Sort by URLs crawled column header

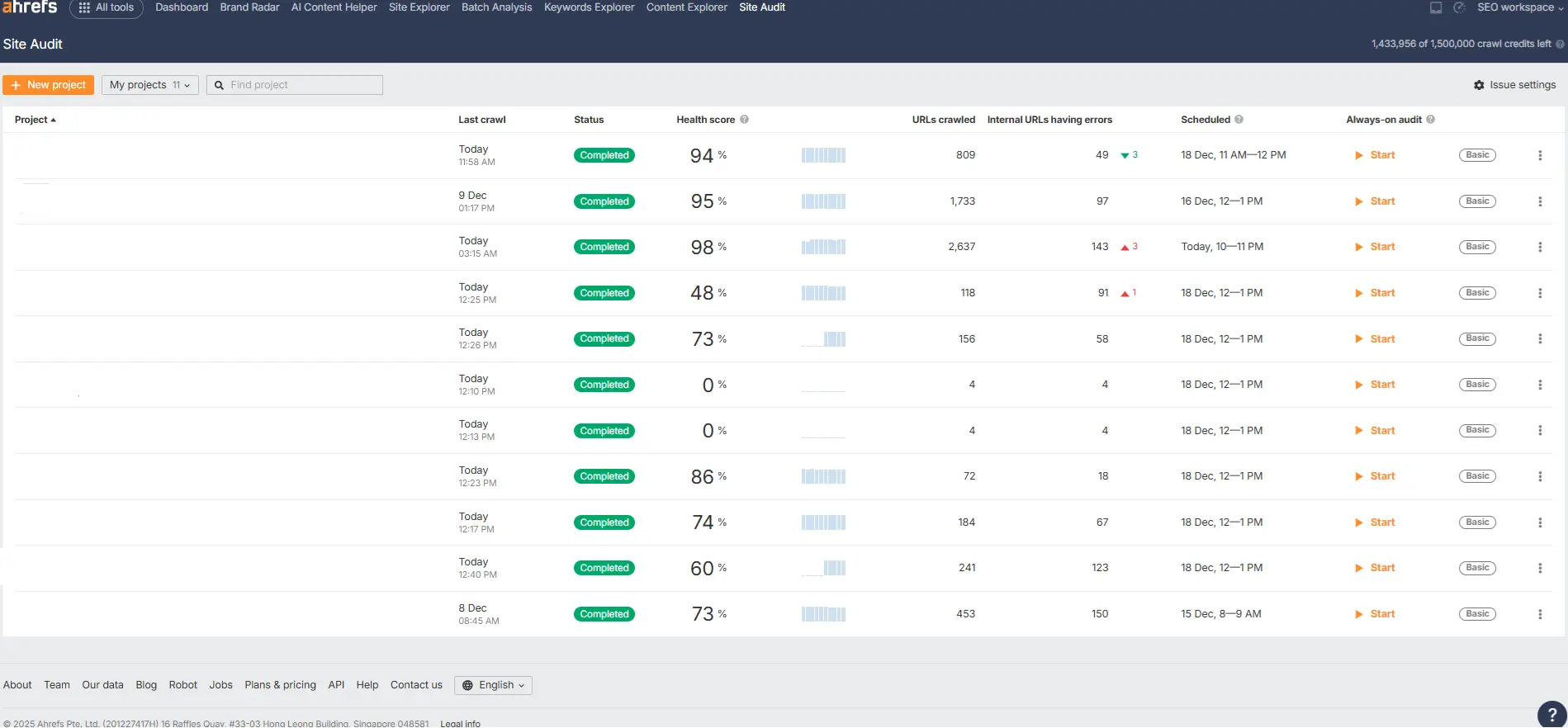(944, 120)
